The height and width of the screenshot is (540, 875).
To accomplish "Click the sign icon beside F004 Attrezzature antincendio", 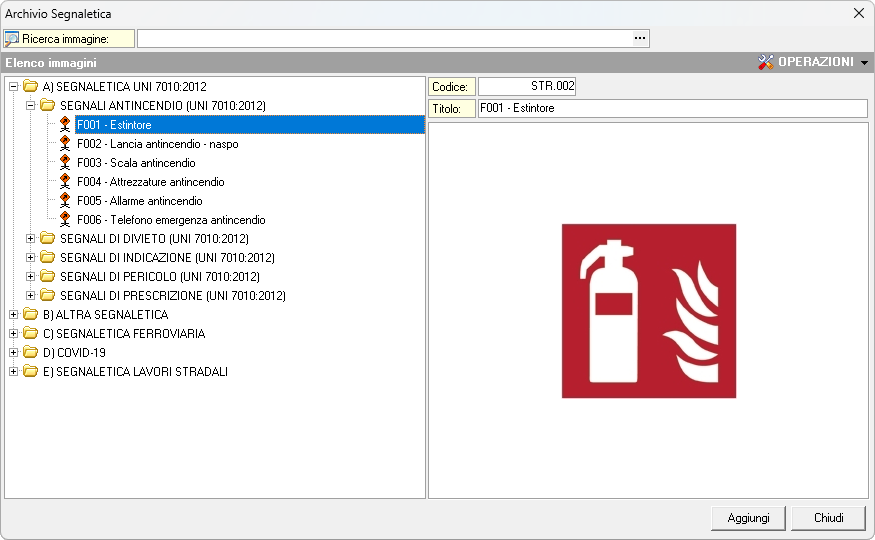I will 65,182.
